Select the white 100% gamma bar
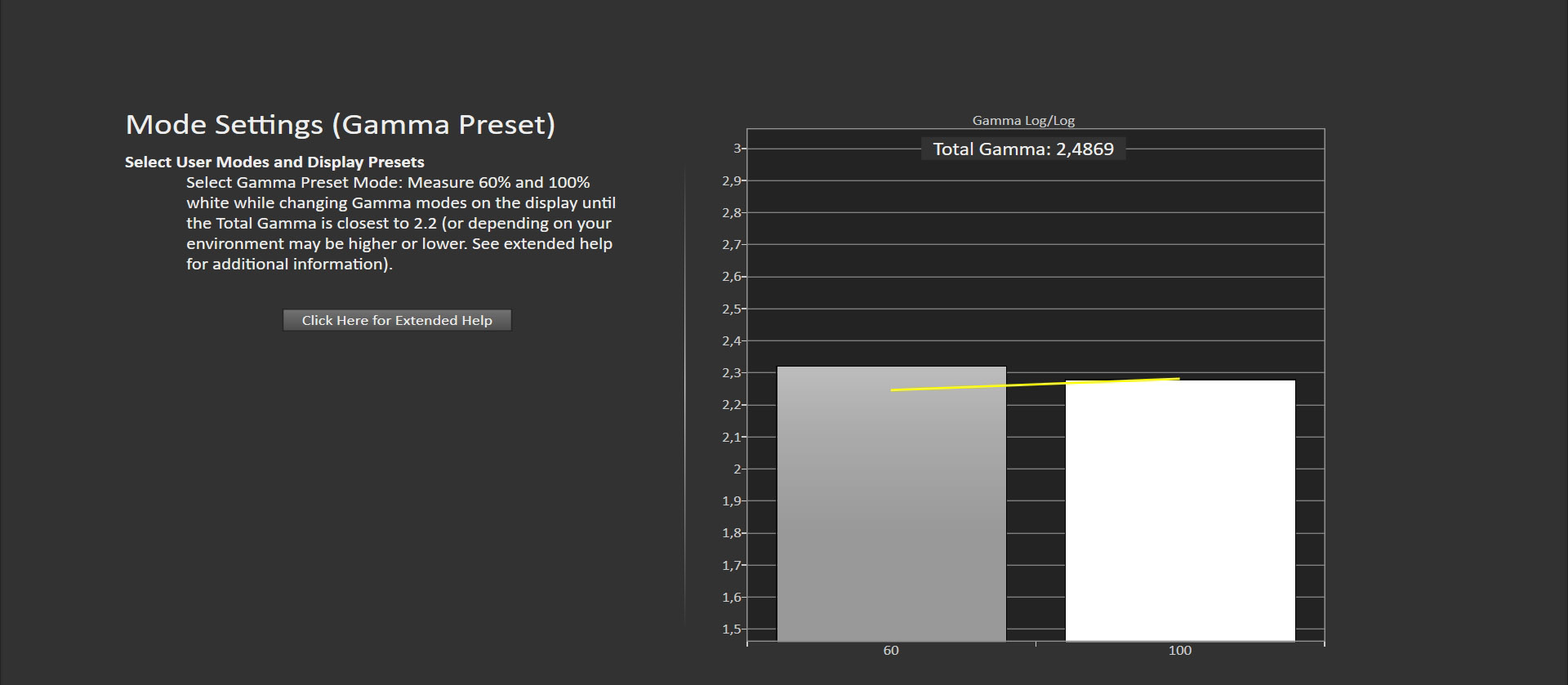The width and height of the screenshot is (1568, 685). coord(1180,510)
